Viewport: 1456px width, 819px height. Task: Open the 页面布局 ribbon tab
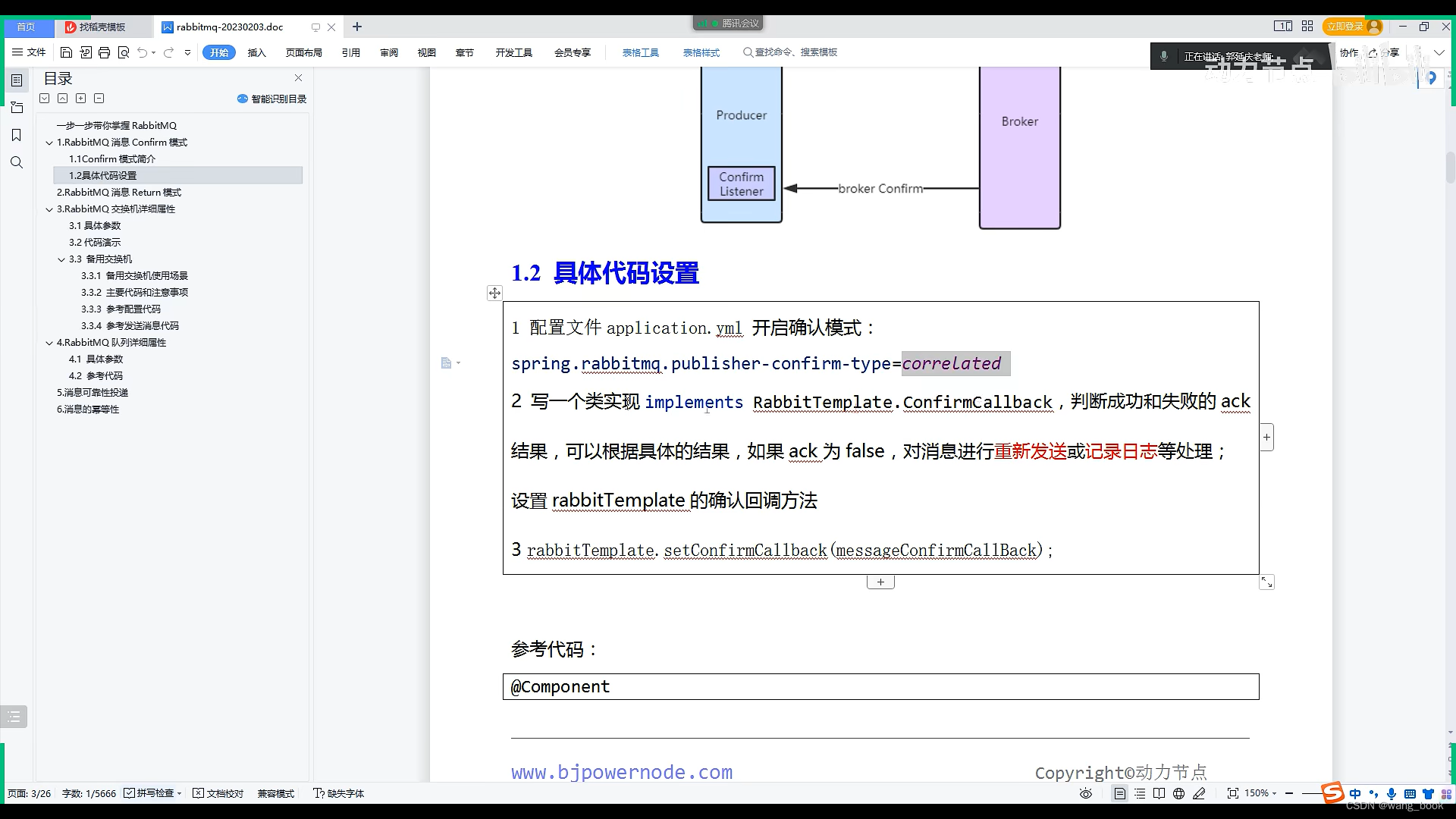[304, 52]
